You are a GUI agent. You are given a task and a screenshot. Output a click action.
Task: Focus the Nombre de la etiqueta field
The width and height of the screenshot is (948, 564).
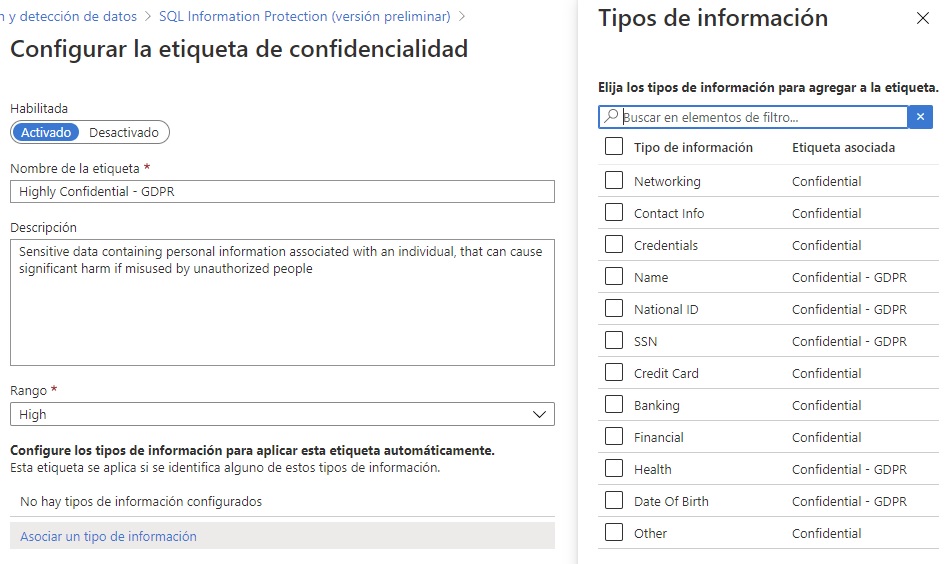point(282,192)
